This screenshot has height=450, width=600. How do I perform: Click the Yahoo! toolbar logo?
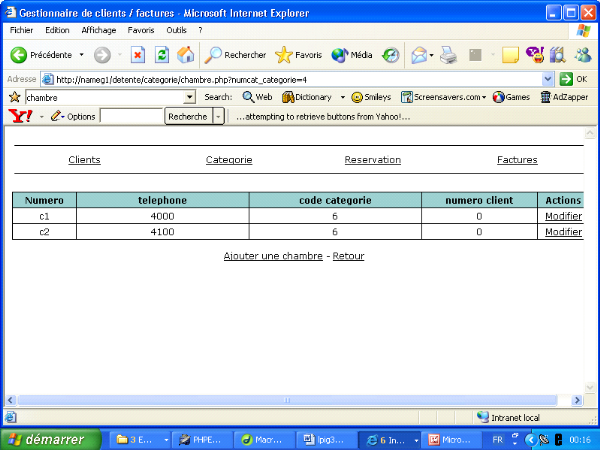click(x=20, y=116)
